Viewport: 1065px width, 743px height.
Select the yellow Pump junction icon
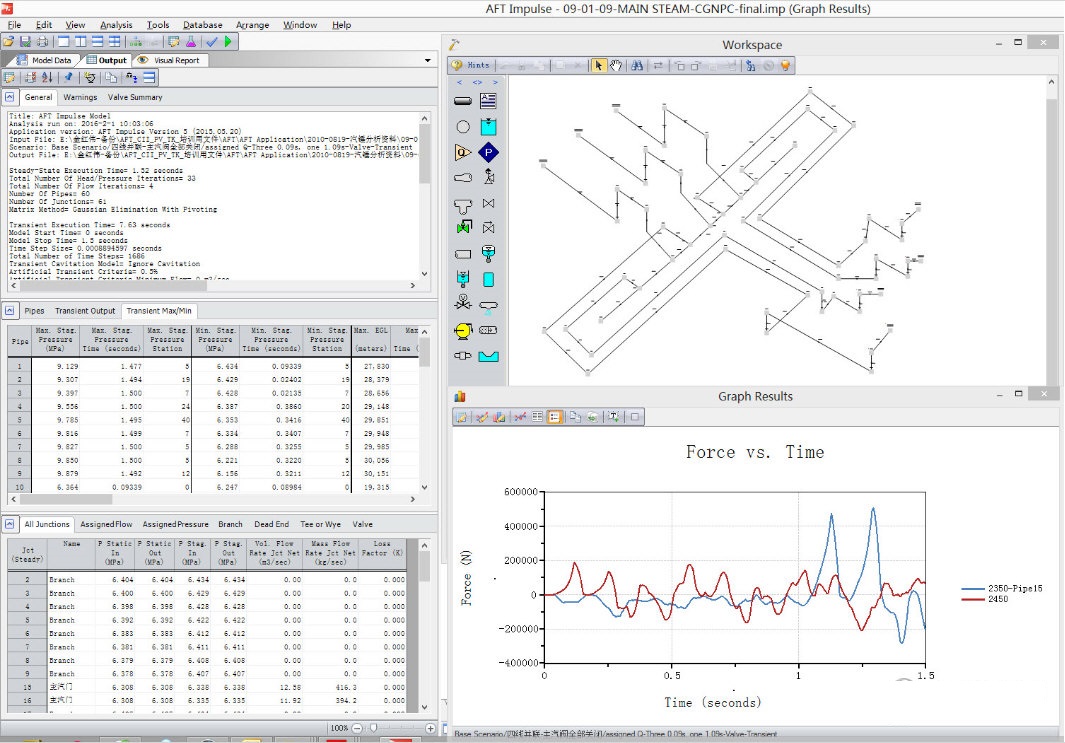[463, 330]
